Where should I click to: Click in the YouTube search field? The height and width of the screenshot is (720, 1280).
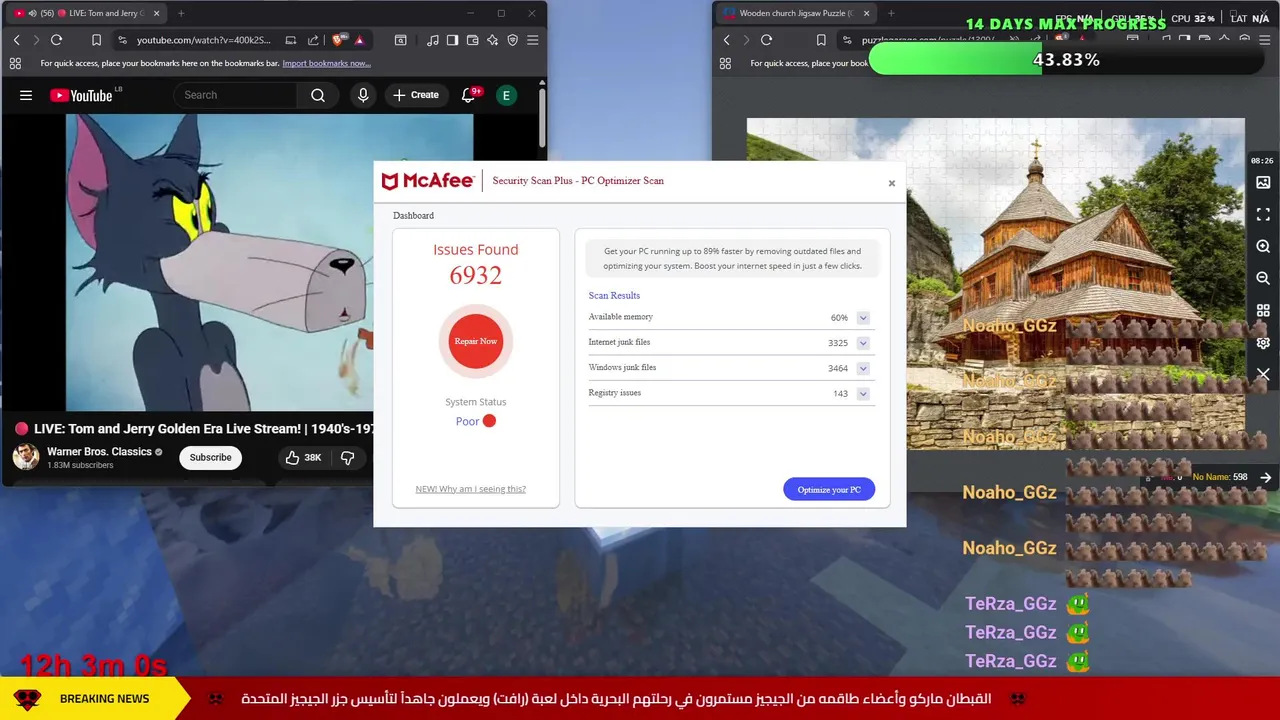point(236,95)
